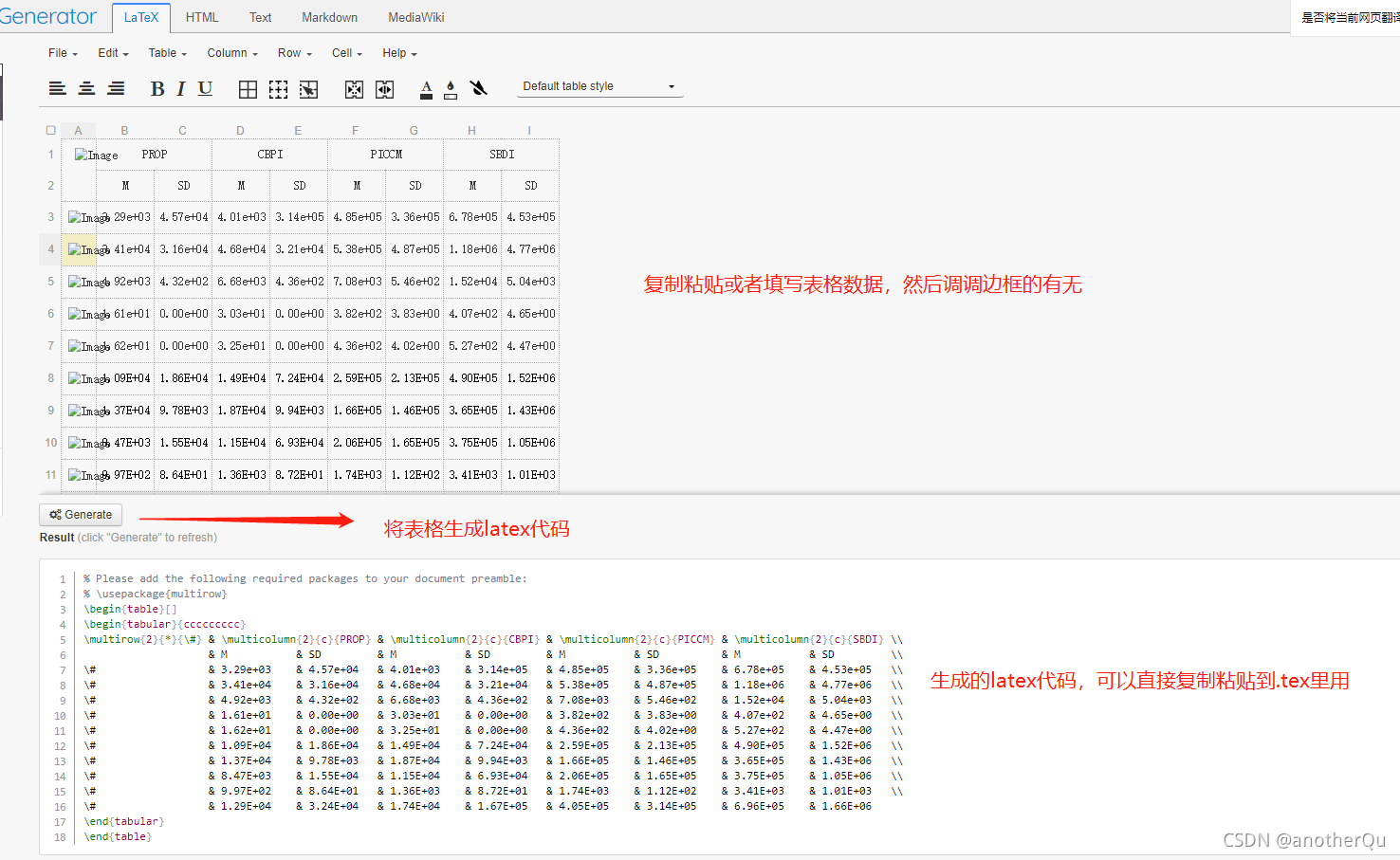
Task: Merge selected cells icon
Action: [354, 89]
